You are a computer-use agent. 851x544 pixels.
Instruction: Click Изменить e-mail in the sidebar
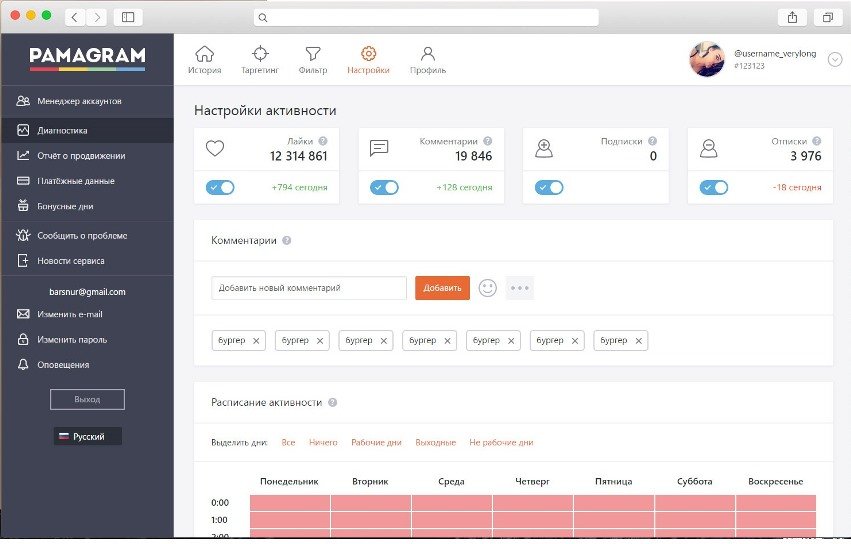click(x=87, y=314)
